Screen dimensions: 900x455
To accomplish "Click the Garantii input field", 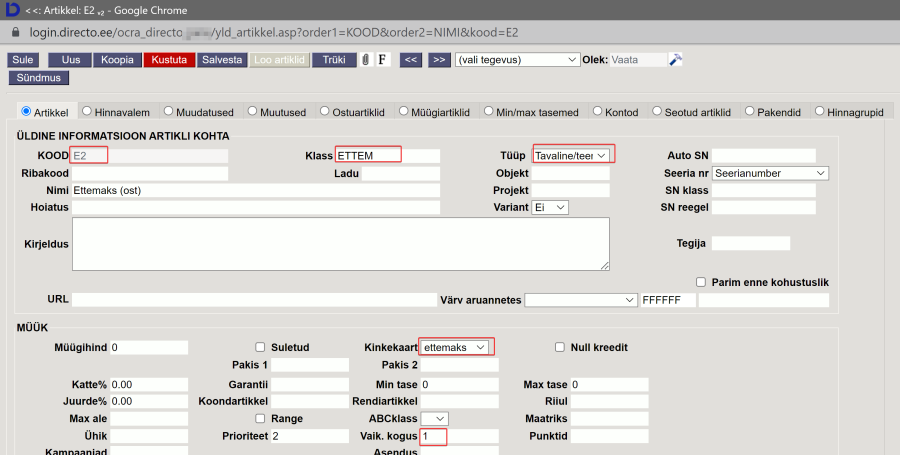I will point(309,384).
